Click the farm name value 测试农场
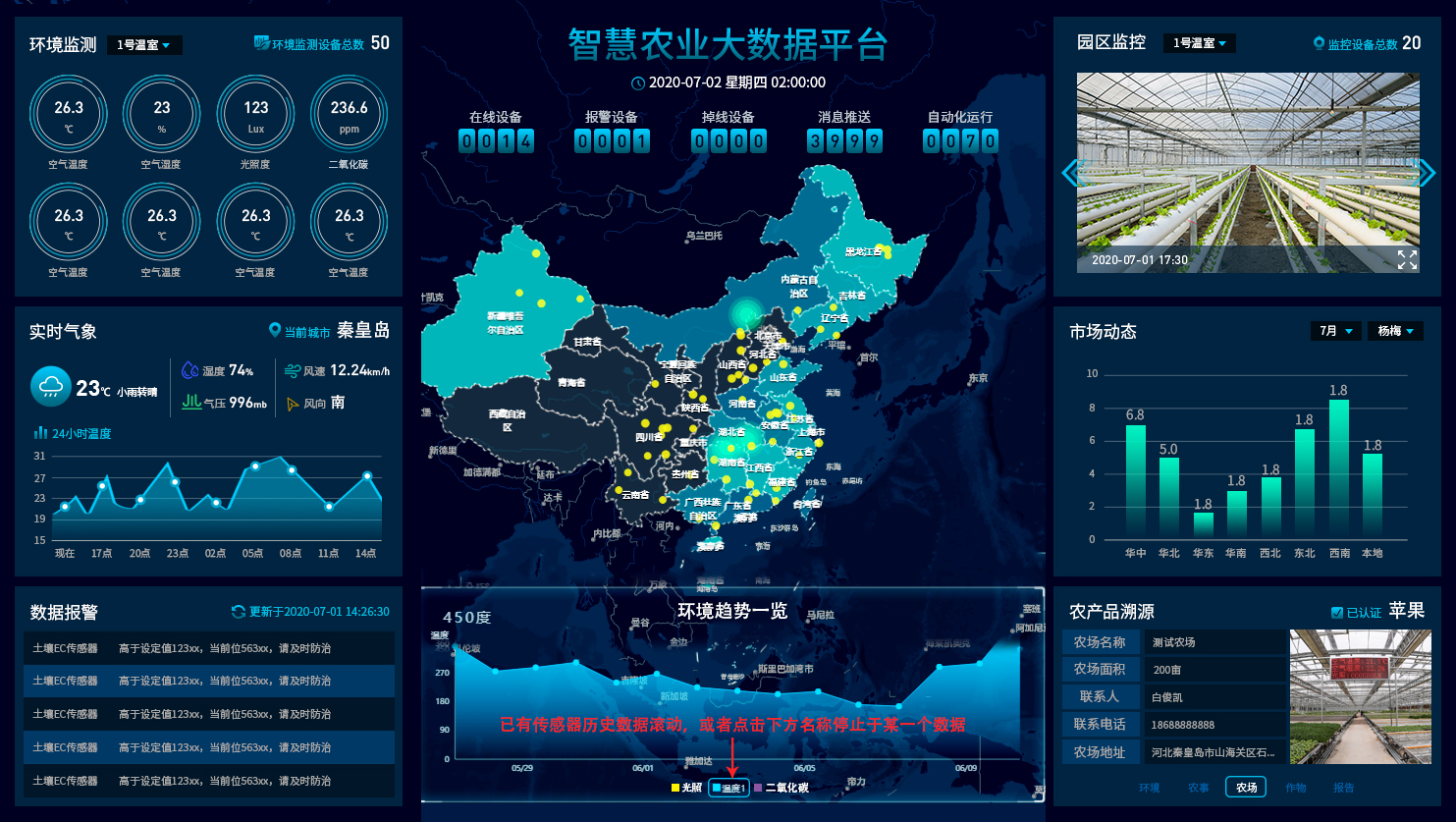 [x=1174, y=642]
